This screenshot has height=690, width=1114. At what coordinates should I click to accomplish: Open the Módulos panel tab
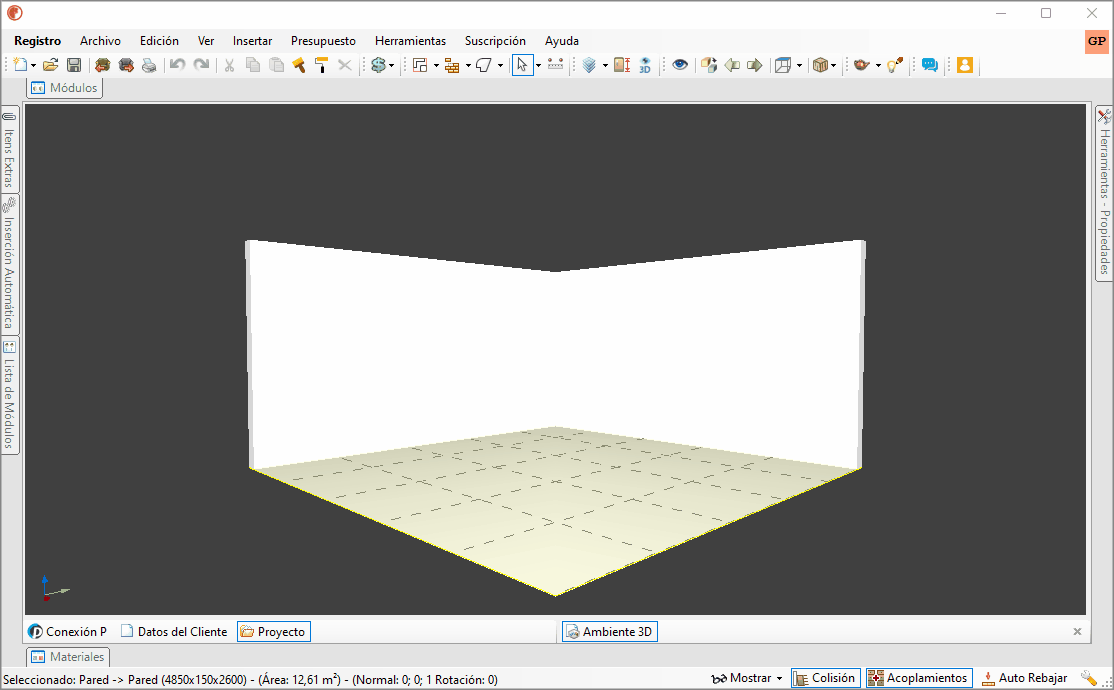[65, 88]
